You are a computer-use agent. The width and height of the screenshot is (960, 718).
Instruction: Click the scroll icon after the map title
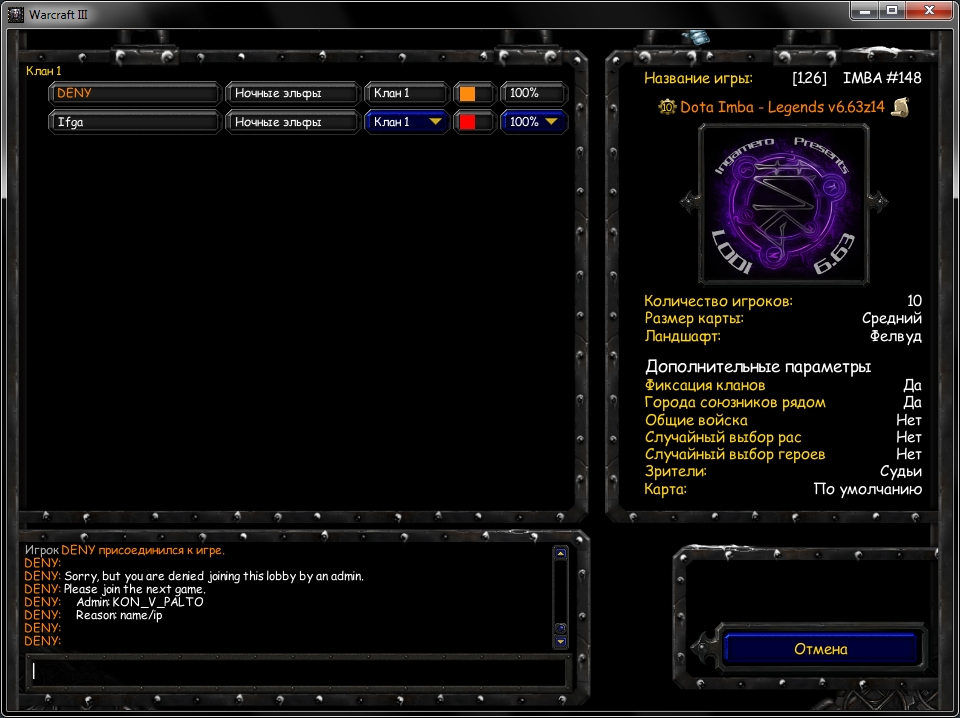(899, 107)
